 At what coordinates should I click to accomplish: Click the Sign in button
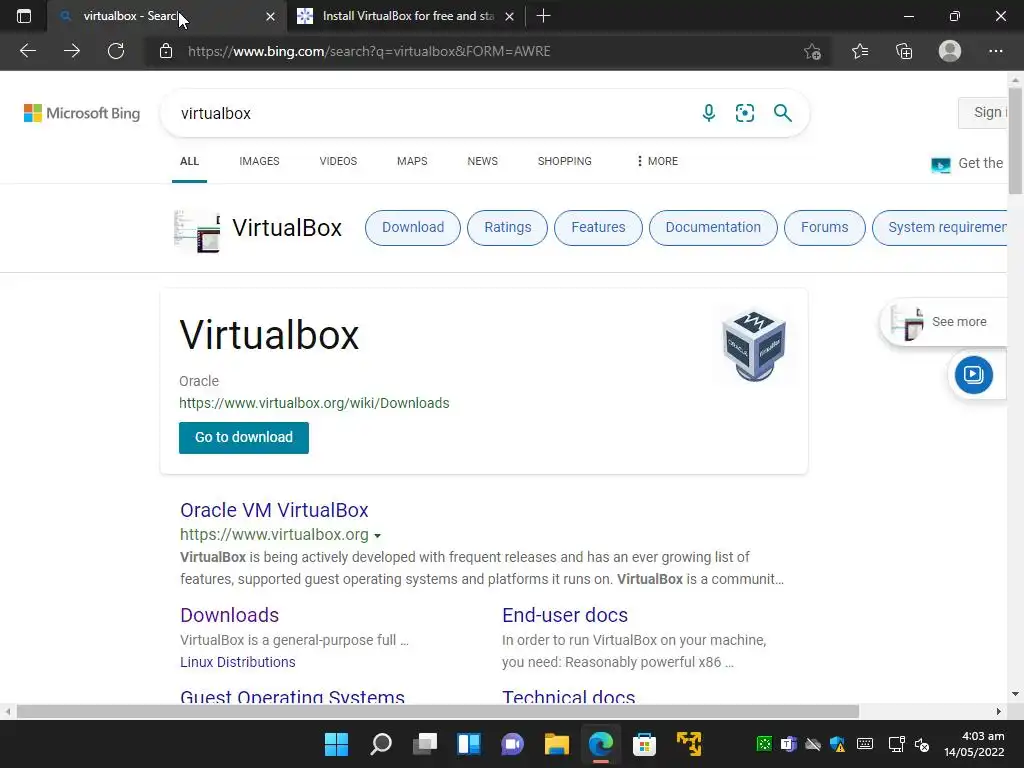(x=984, y=112)
